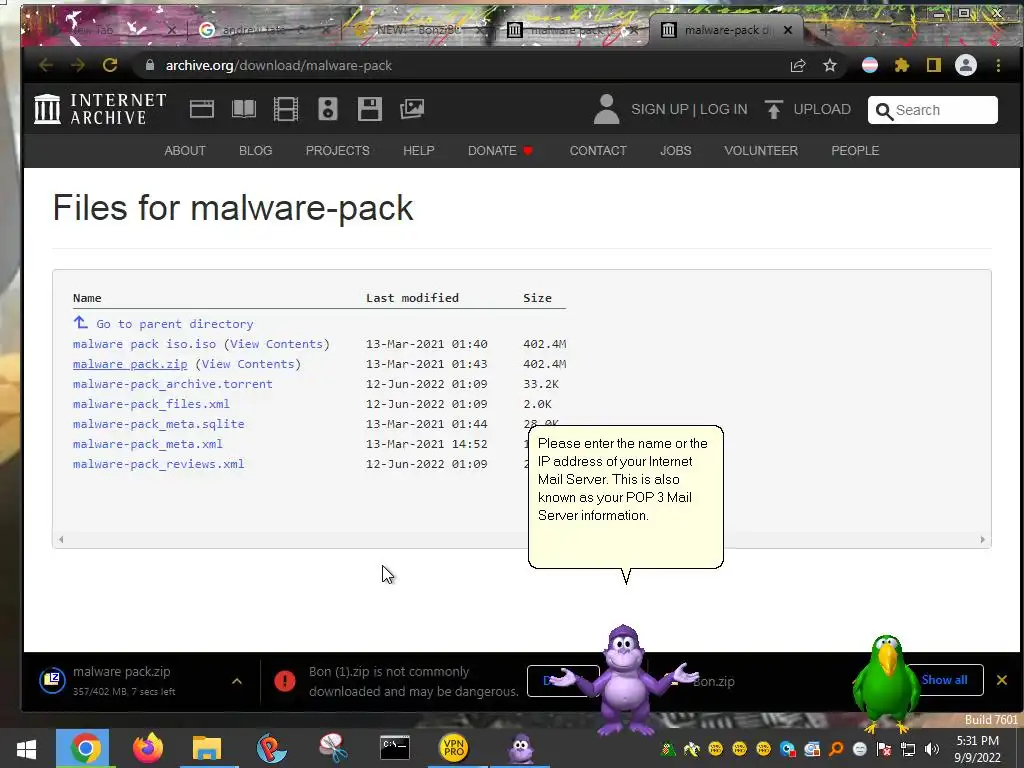Click the address bar URL

(279, 65)
